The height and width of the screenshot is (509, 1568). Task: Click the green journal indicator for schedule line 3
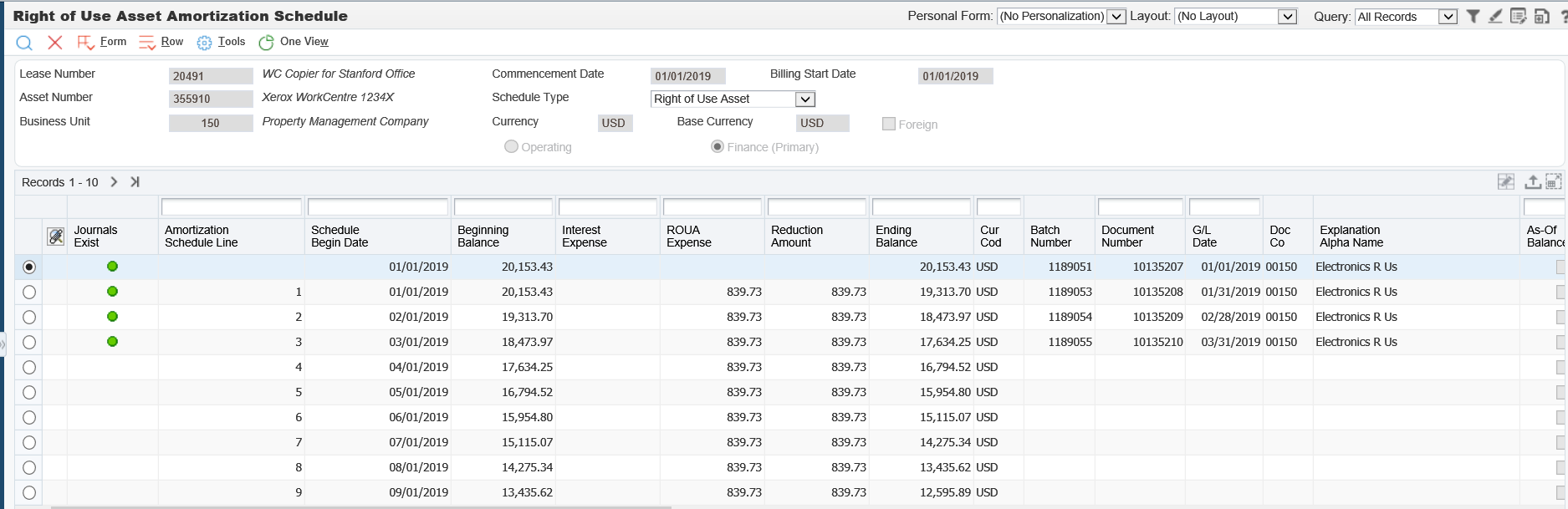112,341
